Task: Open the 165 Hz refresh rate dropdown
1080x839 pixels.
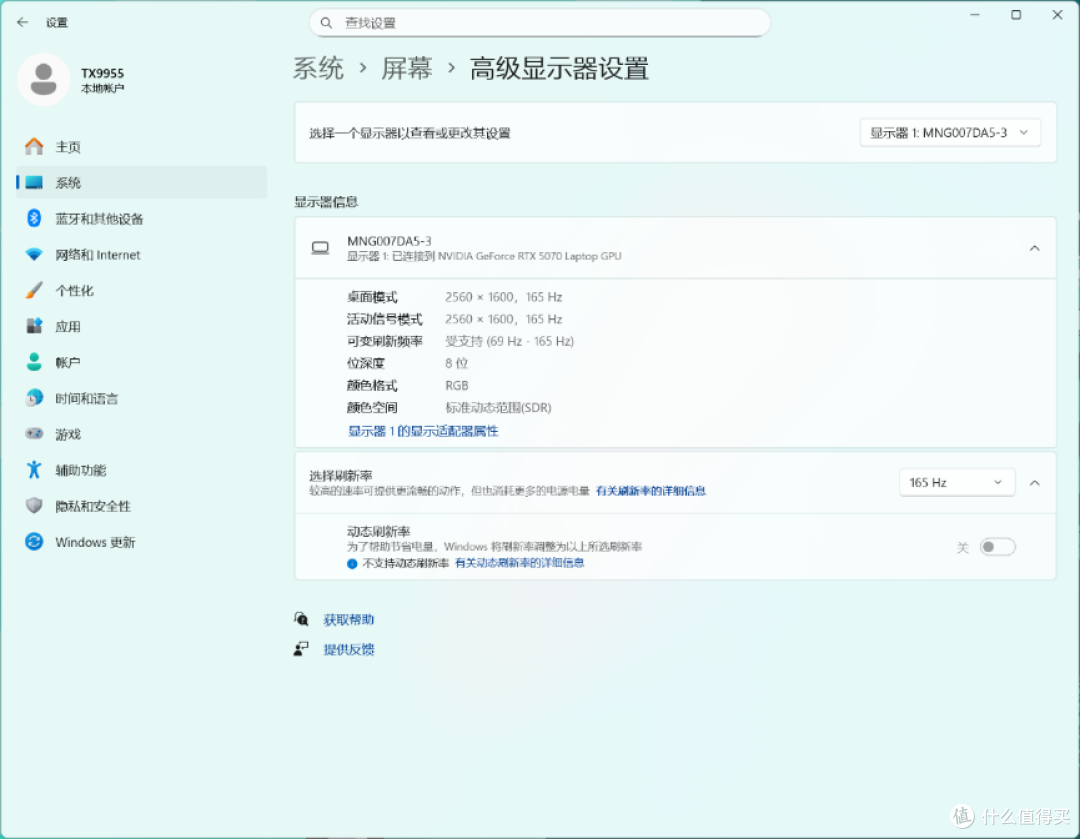Action: click(x=957, y=482)
